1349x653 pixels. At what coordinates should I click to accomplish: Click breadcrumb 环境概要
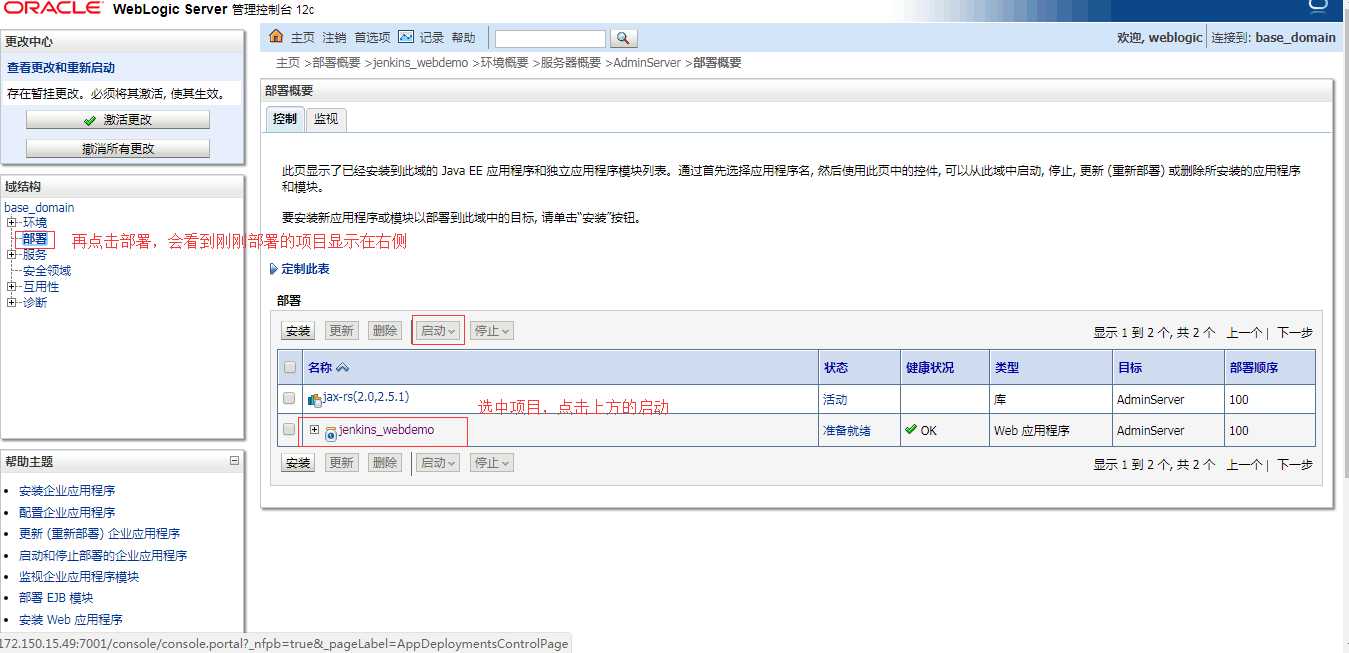pyautogui.click(x=504, y=62)
